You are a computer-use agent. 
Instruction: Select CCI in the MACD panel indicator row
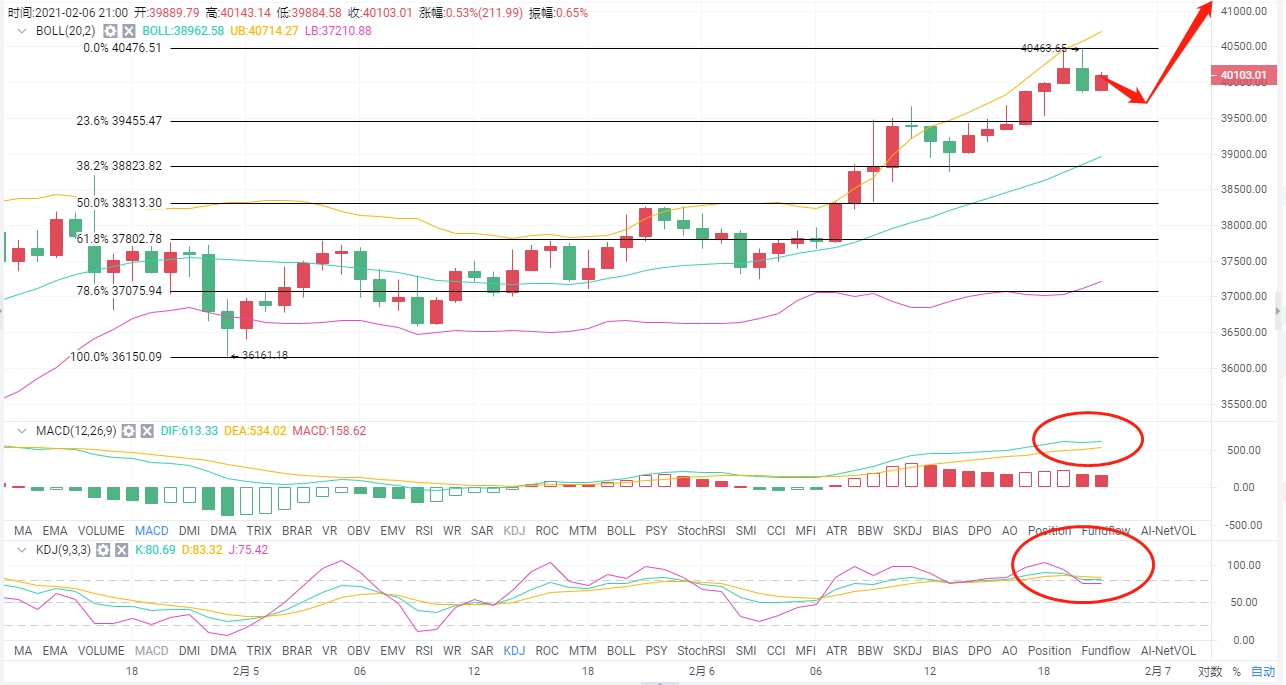[x=776, y=530]
